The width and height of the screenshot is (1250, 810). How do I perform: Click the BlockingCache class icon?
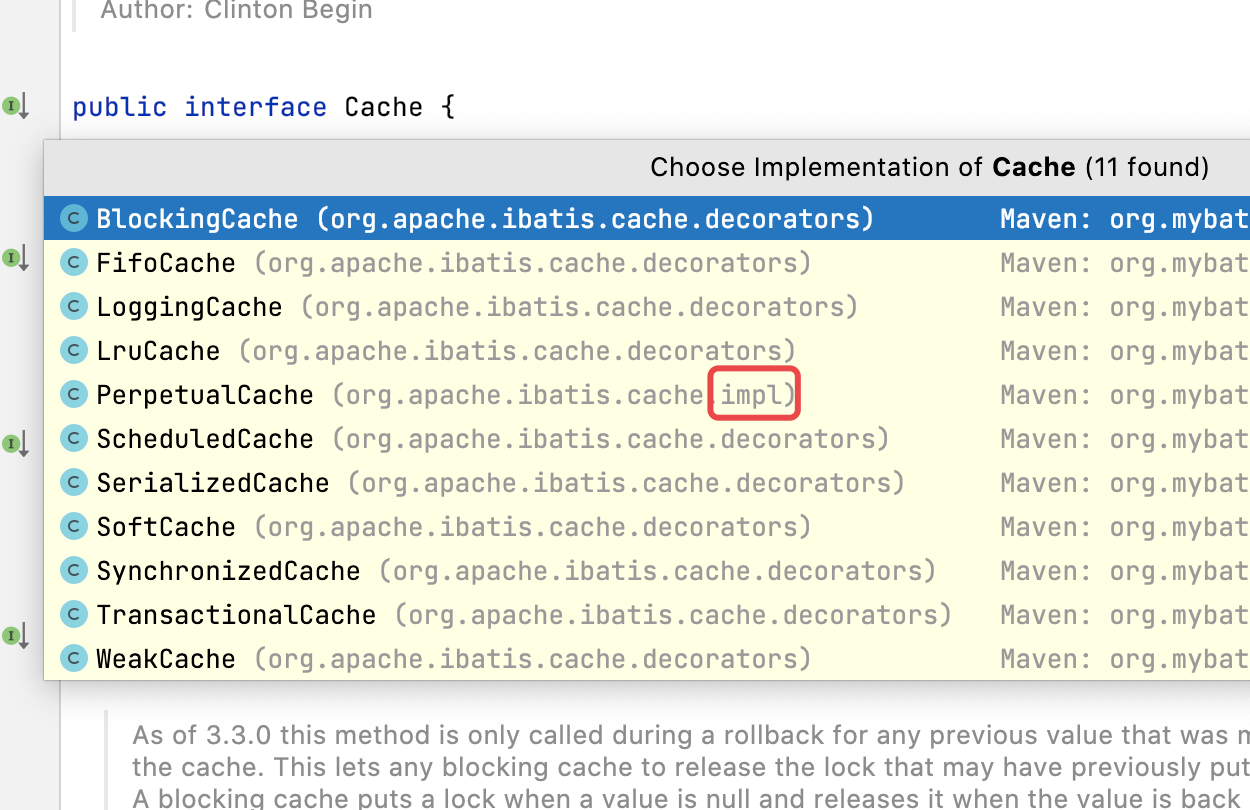click(73, 219)
